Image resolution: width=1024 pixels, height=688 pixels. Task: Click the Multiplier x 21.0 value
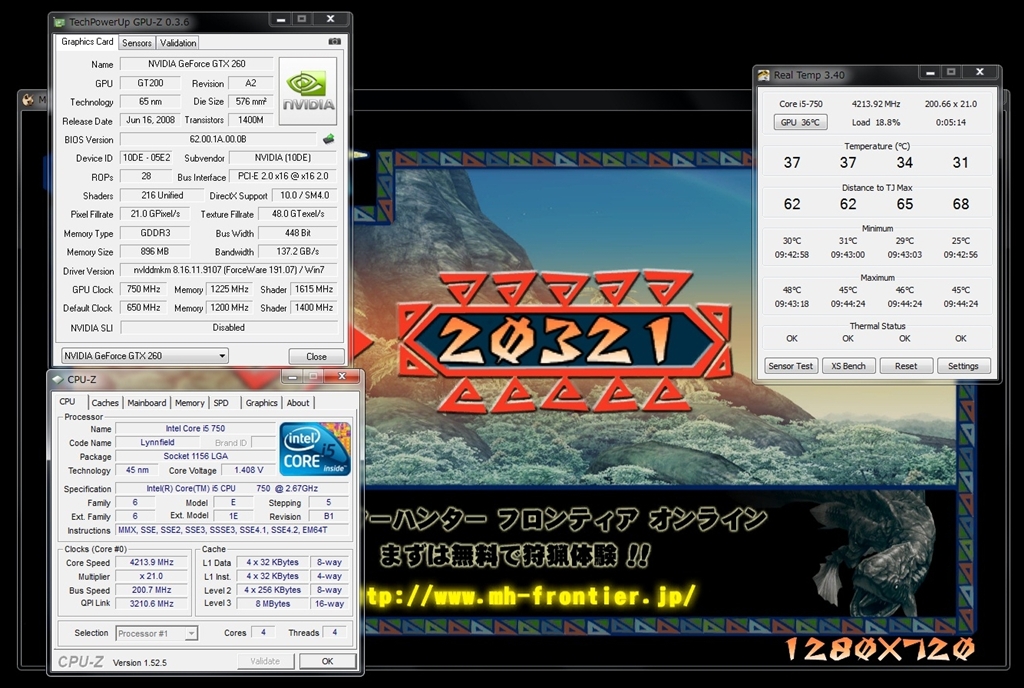click(152, 576)
